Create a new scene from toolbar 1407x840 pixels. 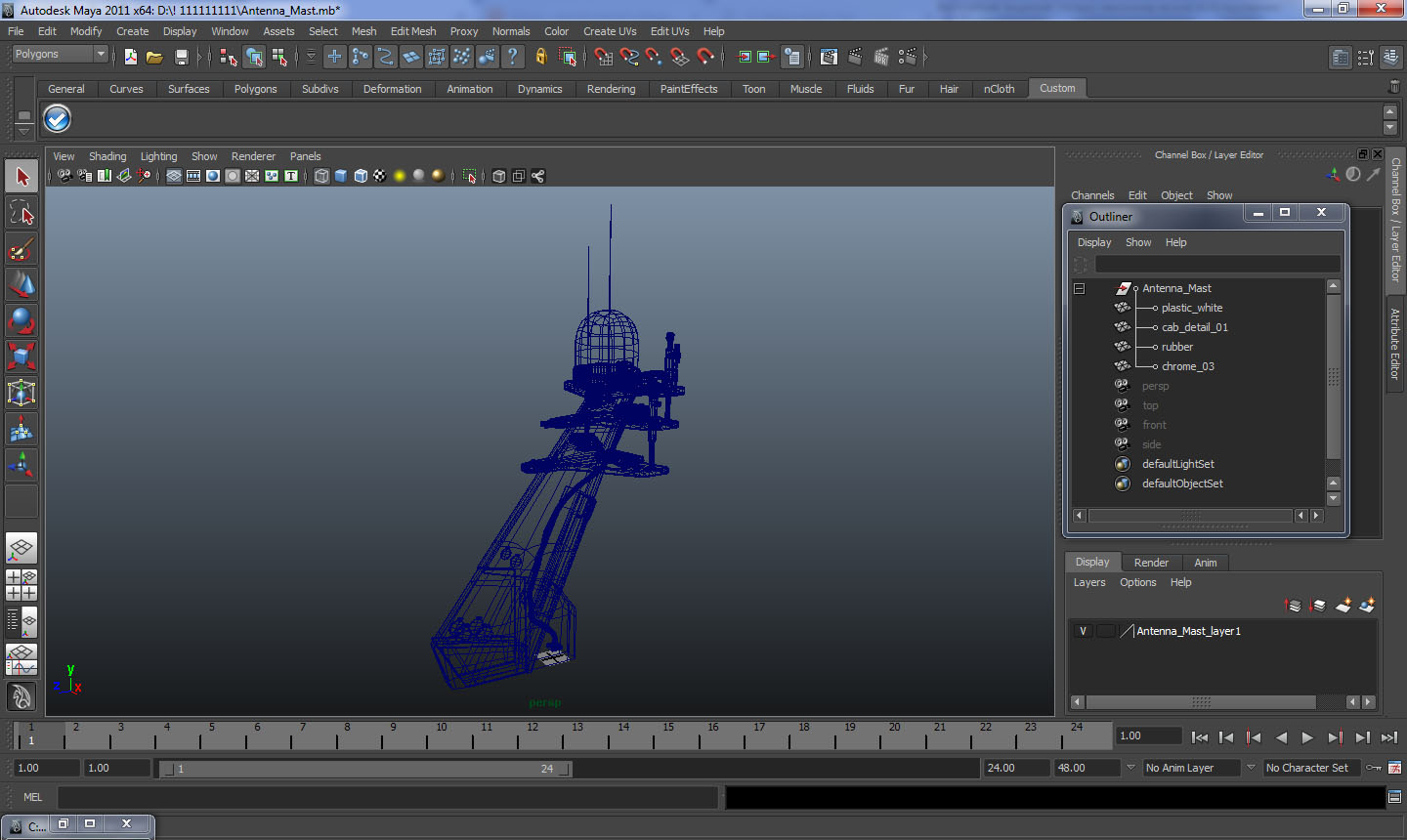point(131,57)
